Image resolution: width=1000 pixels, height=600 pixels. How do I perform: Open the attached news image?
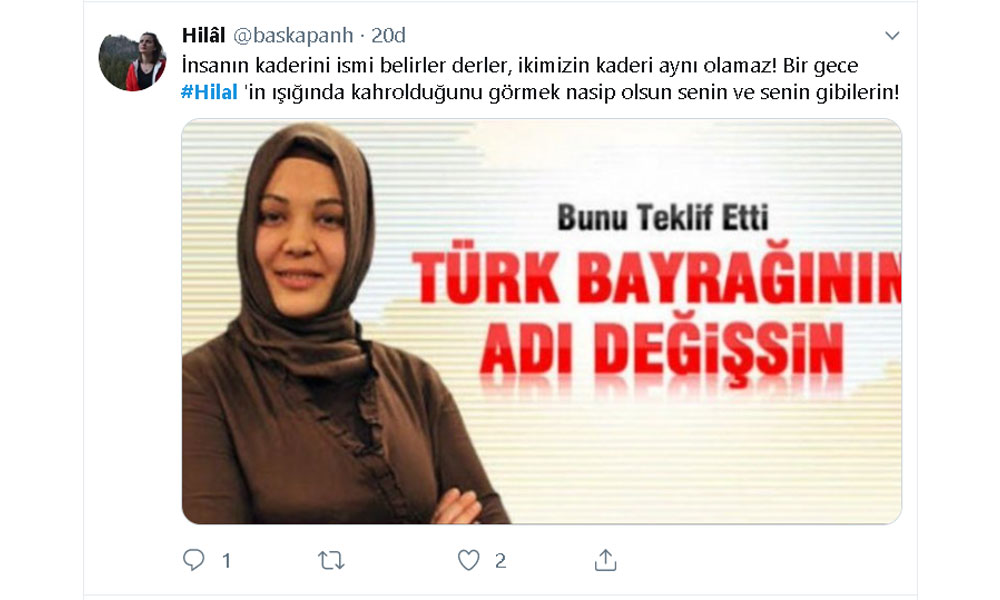click(541, 321)
